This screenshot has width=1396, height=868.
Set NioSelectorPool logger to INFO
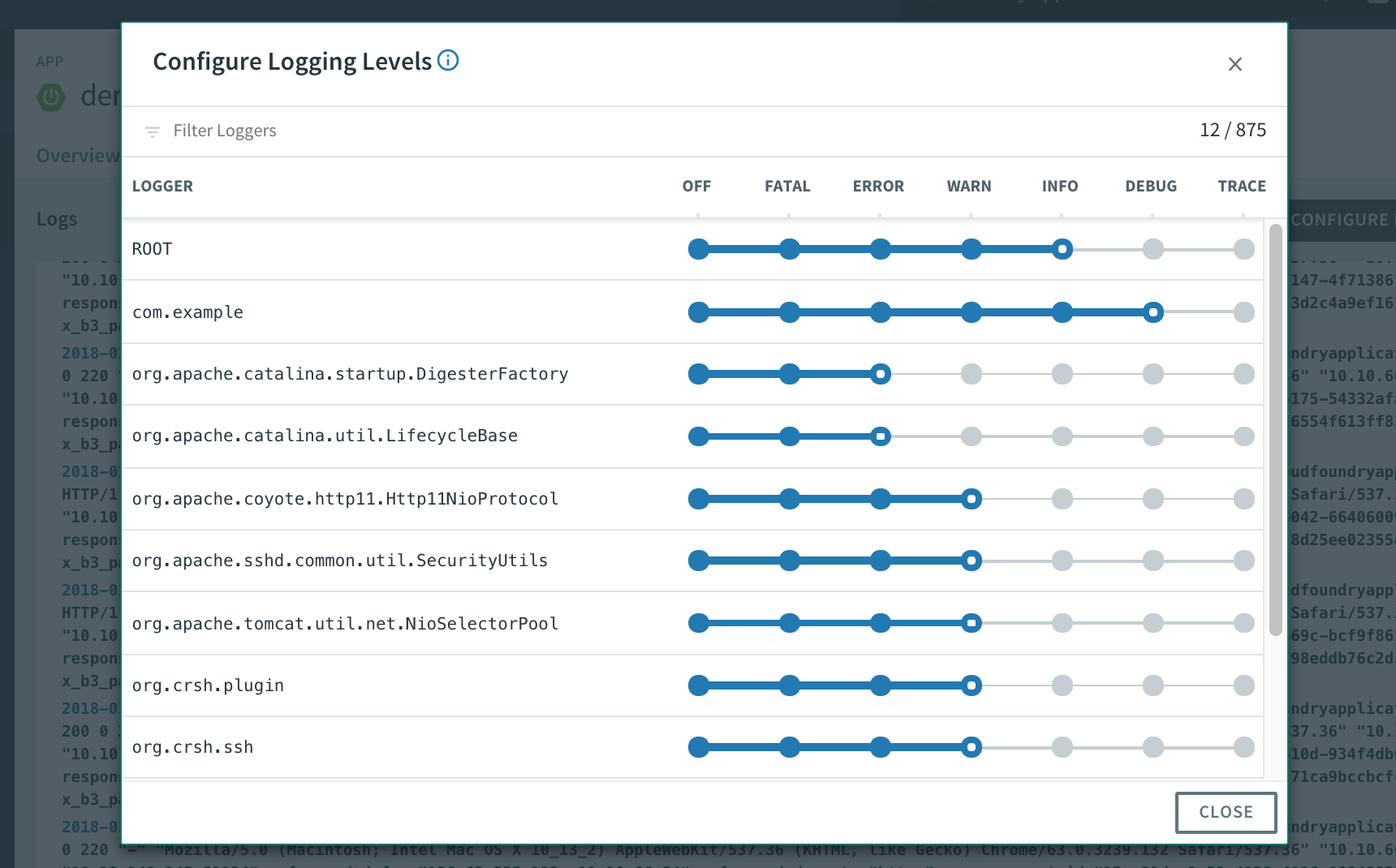click(x=1062, y=623)
